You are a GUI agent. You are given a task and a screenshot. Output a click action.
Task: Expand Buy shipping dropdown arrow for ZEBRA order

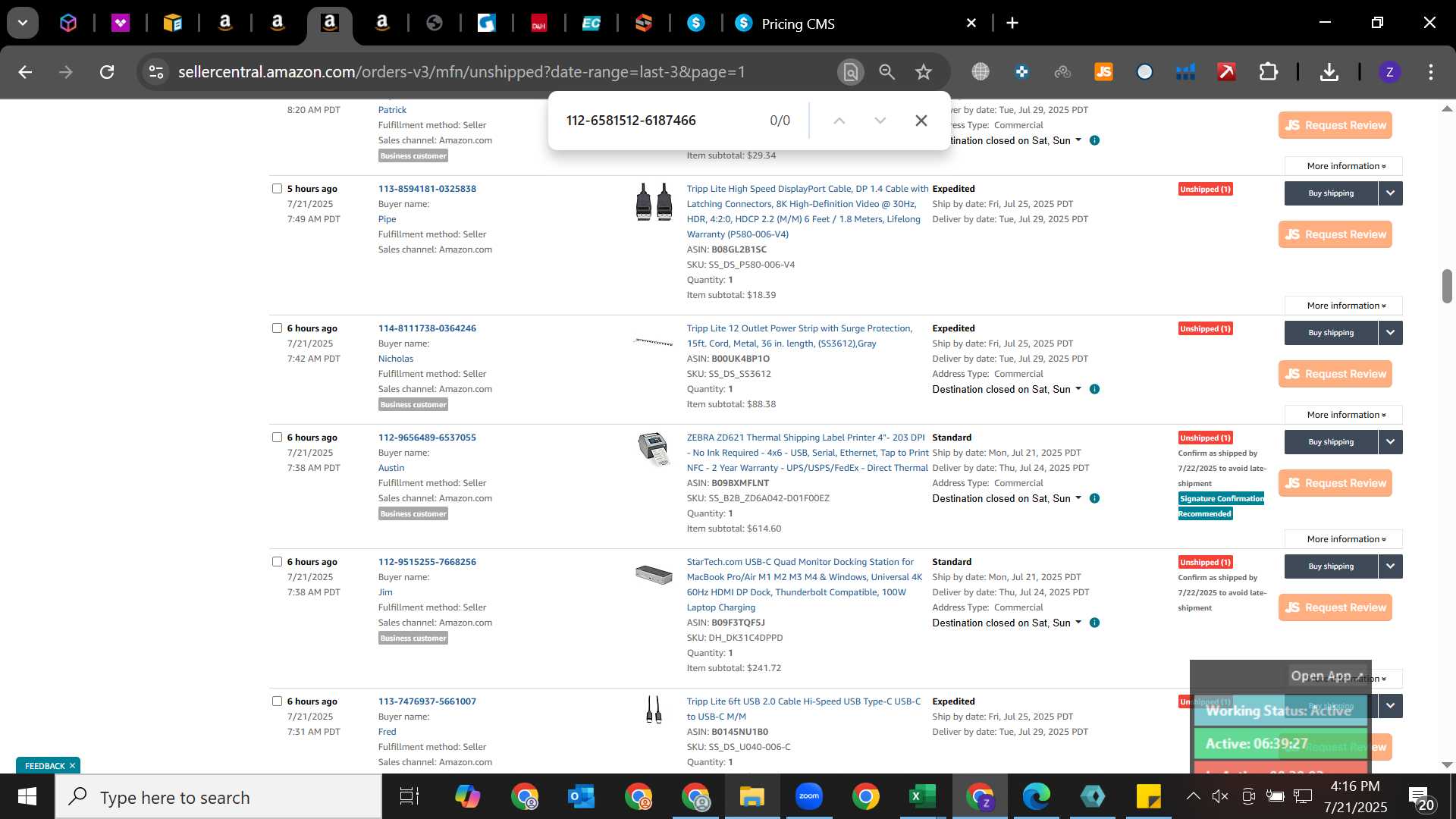pyautogui.click(x=1391, y=442)
